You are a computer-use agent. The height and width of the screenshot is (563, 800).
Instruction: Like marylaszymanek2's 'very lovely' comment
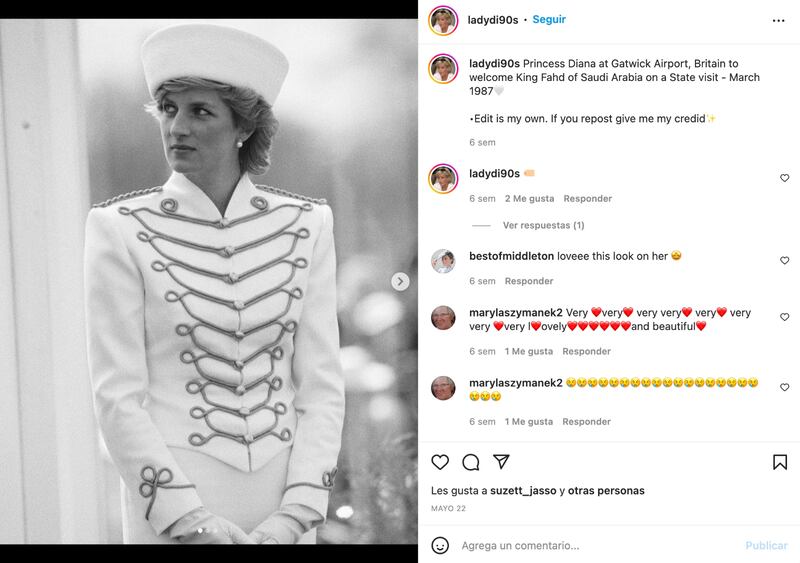tap(784, 318)
